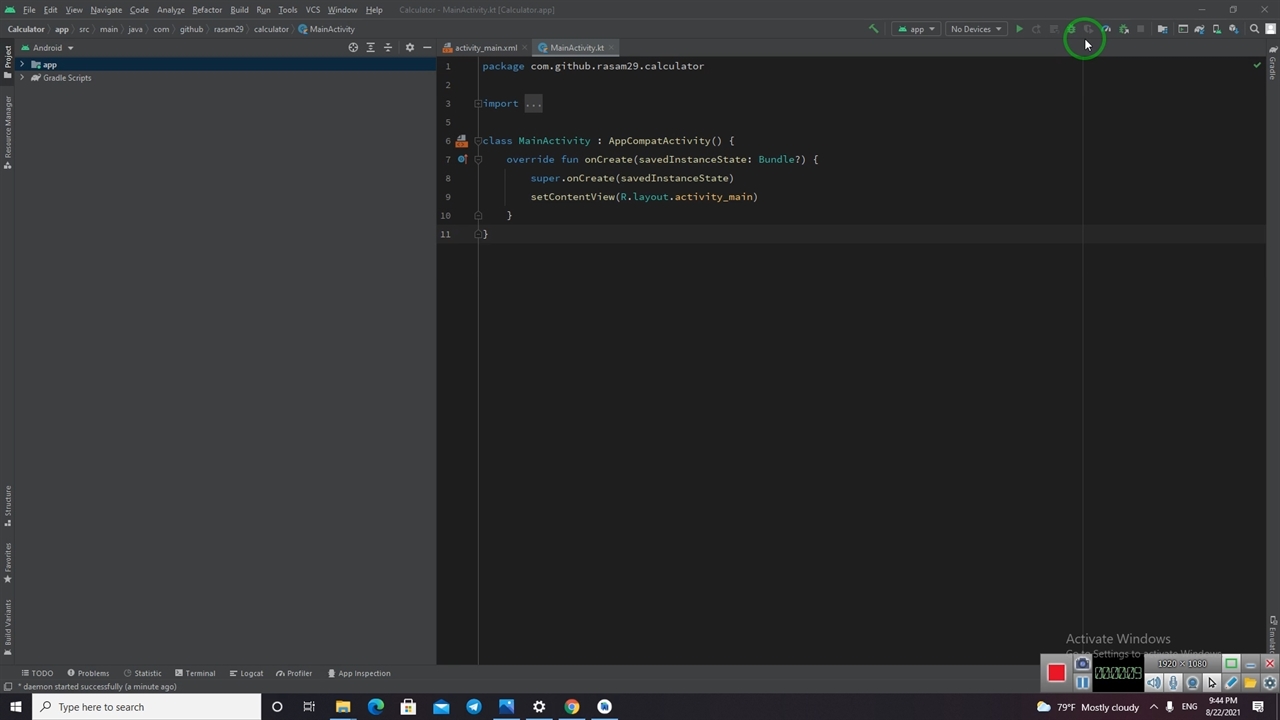This screenshot has width=1280, height=720.
Task: Click the Debug app bug icon
Action: point(1070,29)
